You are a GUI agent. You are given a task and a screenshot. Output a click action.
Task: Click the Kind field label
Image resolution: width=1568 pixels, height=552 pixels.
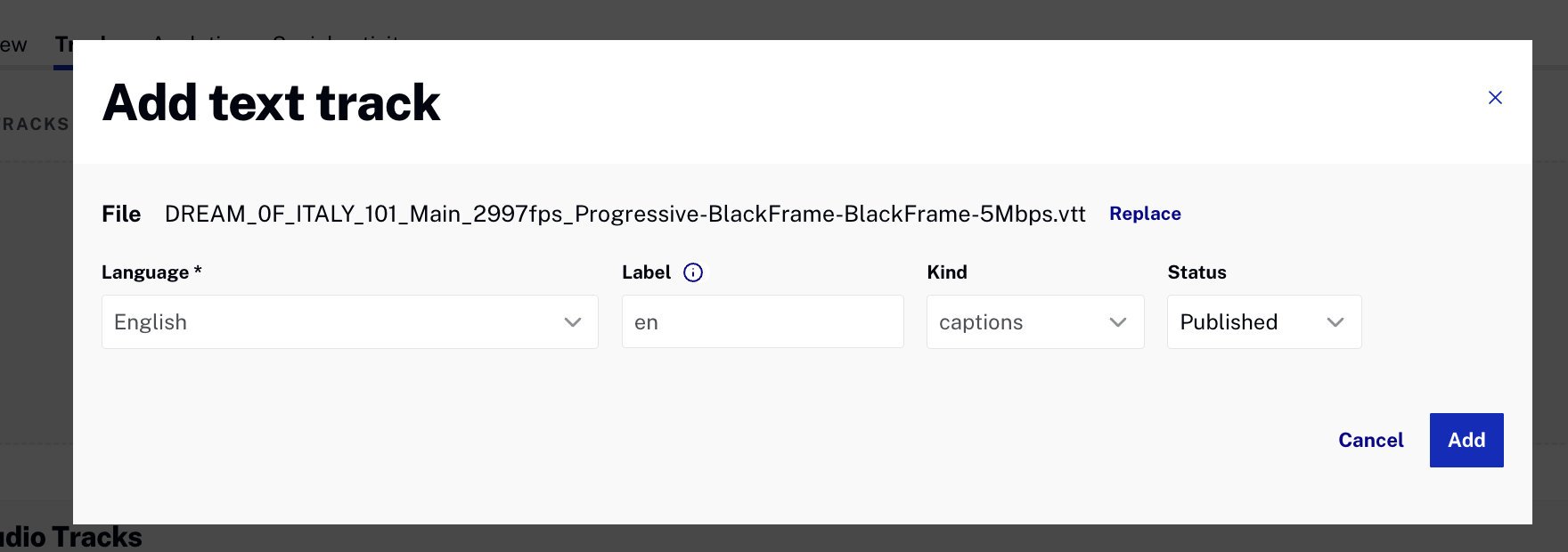tap(947, 272)
